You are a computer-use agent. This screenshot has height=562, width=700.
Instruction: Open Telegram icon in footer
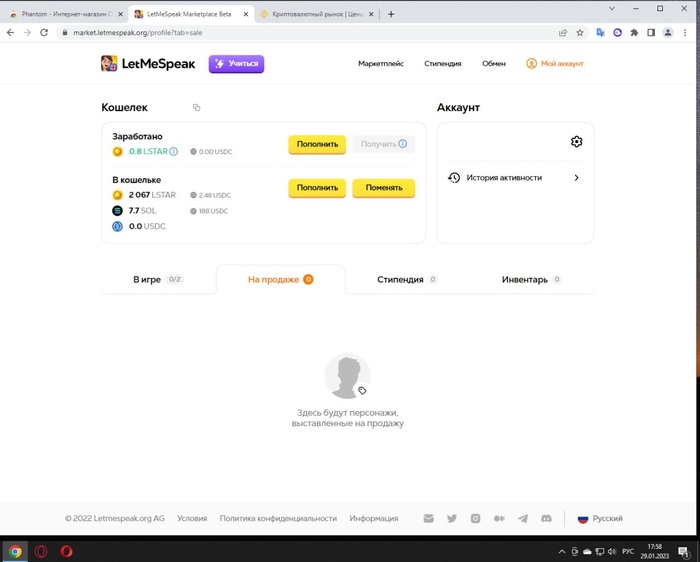[523, 518]
